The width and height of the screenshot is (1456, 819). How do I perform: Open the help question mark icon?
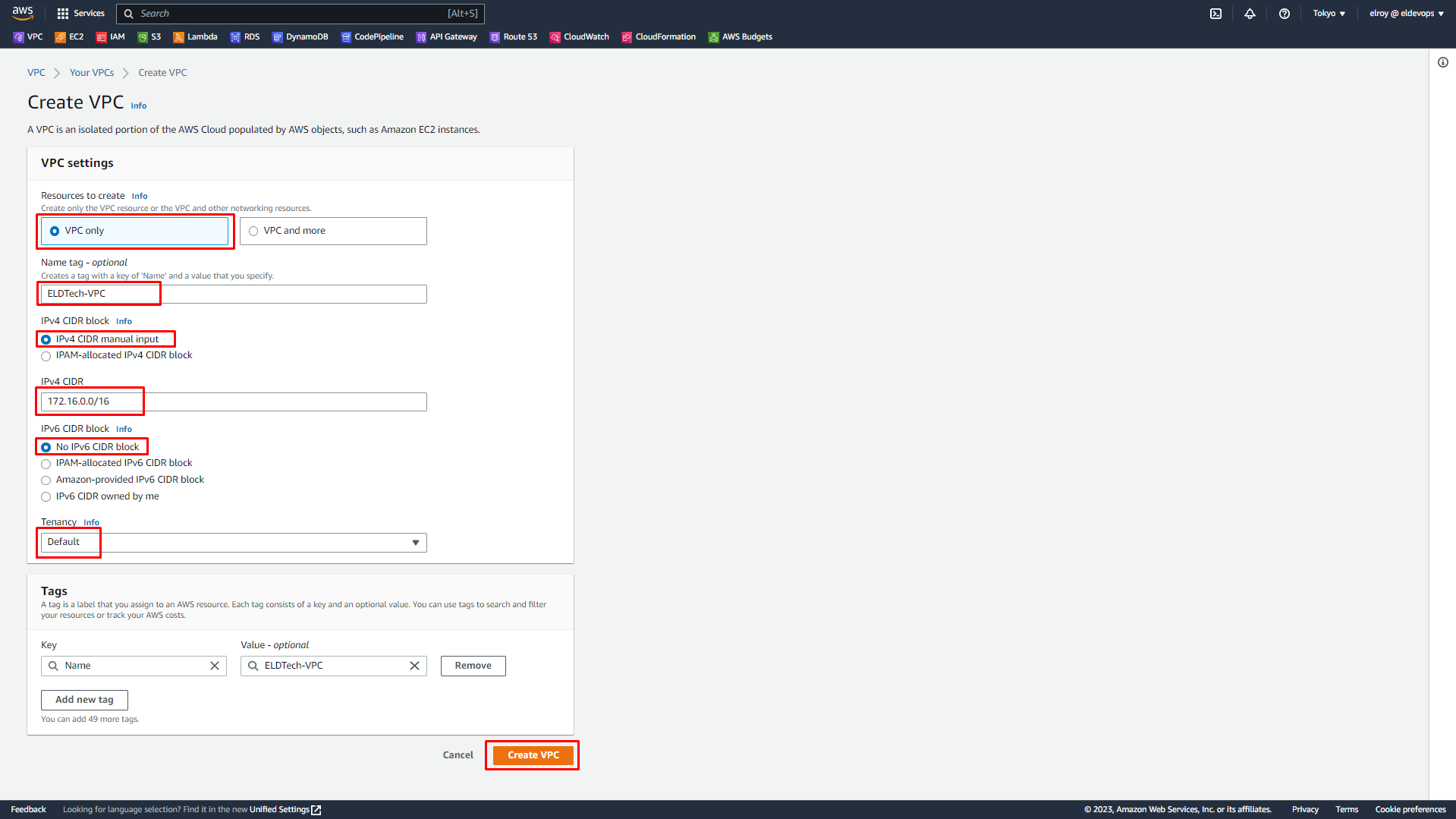click(1284, 14)
